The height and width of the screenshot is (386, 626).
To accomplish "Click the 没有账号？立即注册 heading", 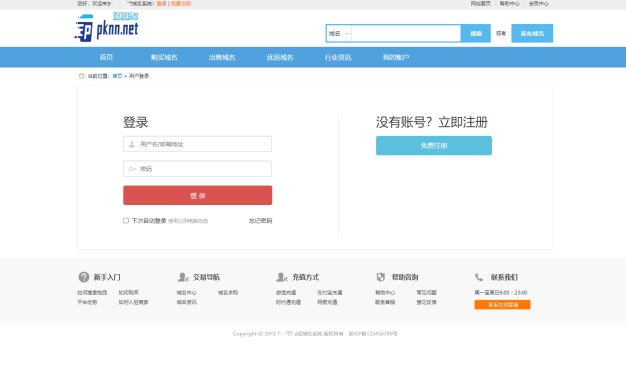I will pos(432,122).
